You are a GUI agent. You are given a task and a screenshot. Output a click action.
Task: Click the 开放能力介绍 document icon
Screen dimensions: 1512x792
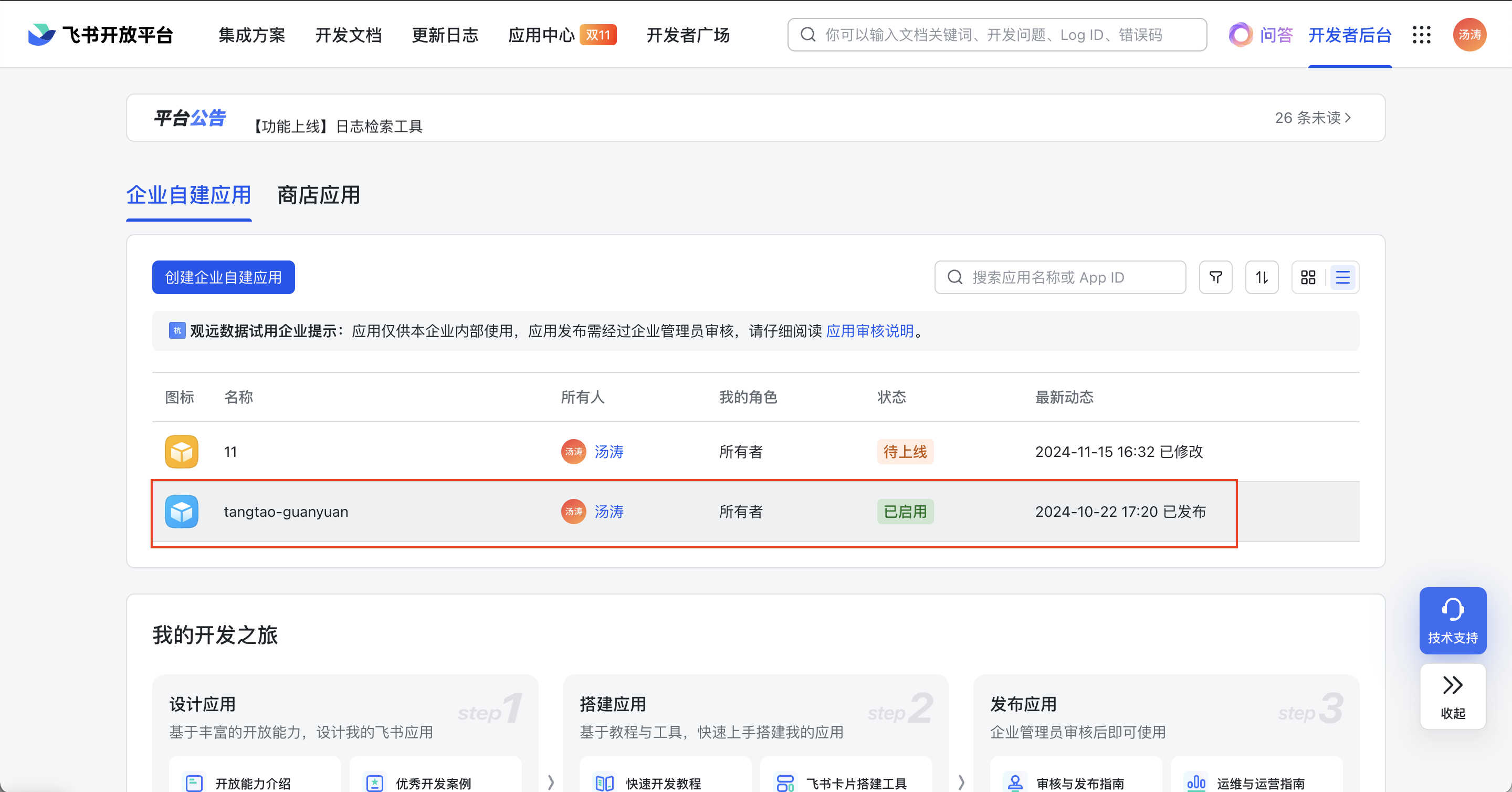pos(194,783)
